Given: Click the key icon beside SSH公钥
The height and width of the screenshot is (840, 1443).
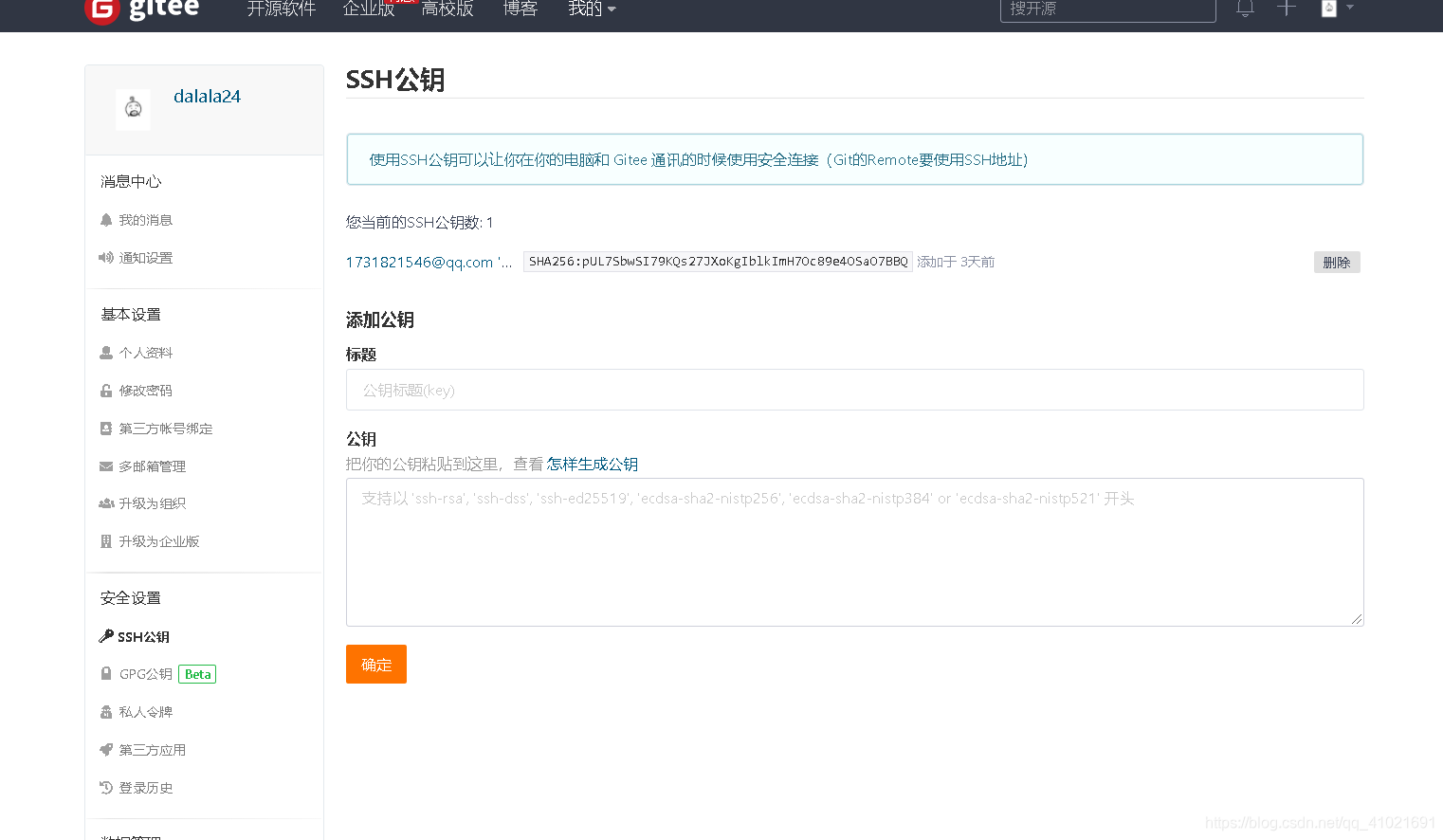Looking at the screenshot, I should pyautogui.click(x=106, y=635).
